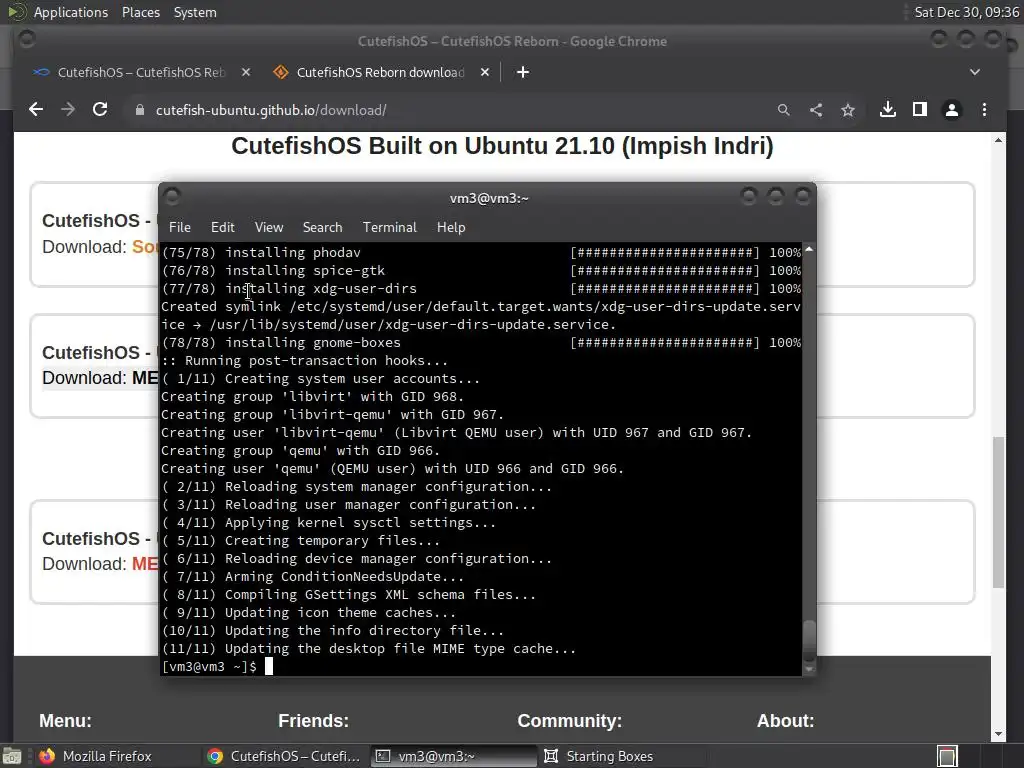Click the red ME download link in third card

click(145, 564)
